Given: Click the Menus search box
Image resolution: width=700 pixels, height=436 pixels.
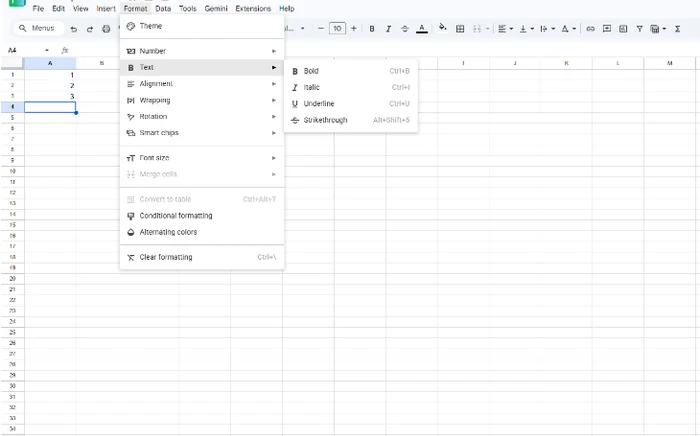Looking at the screenshot, I should click(39, 28).
